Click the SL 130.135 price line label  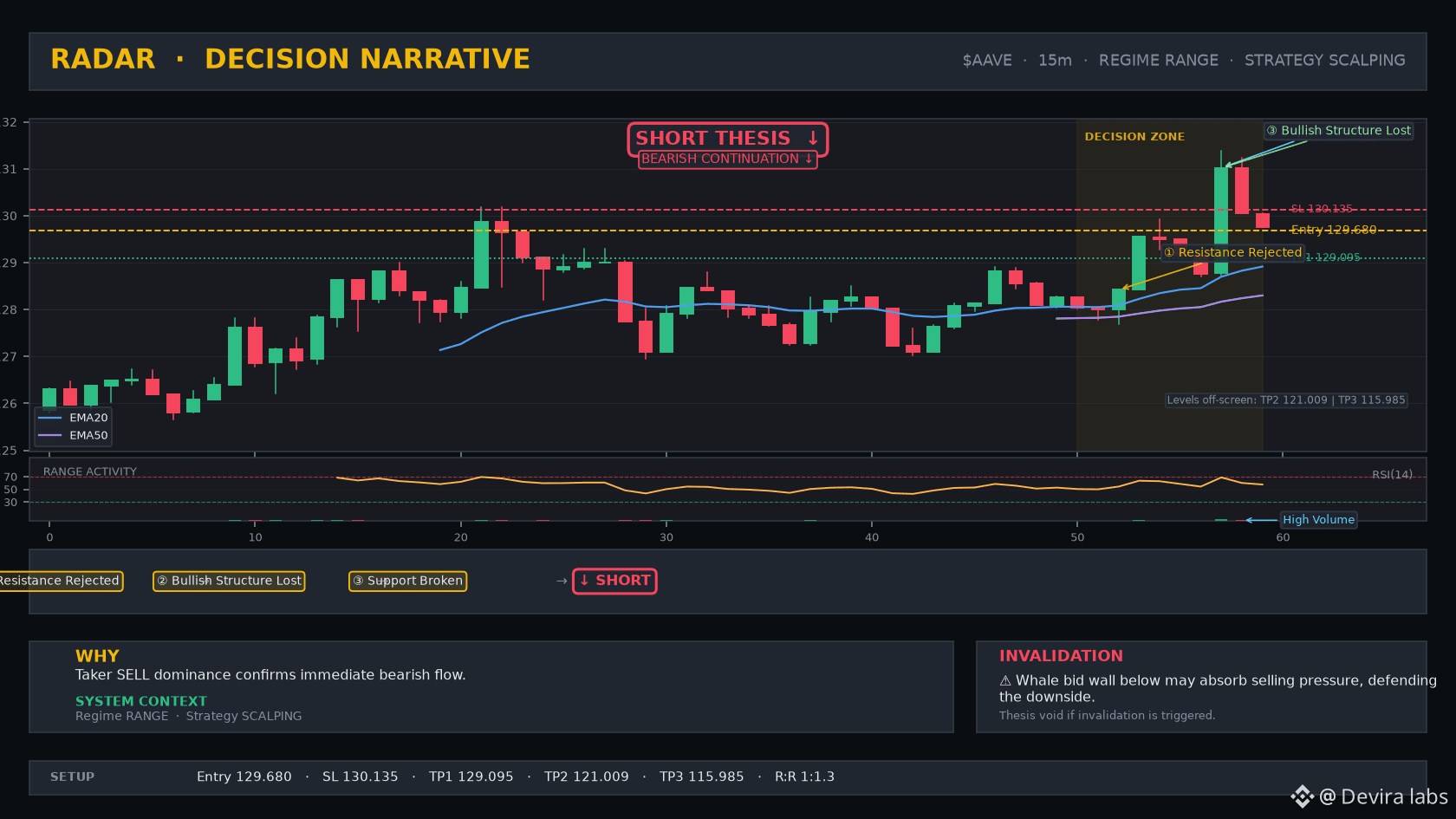[1322, 209]
